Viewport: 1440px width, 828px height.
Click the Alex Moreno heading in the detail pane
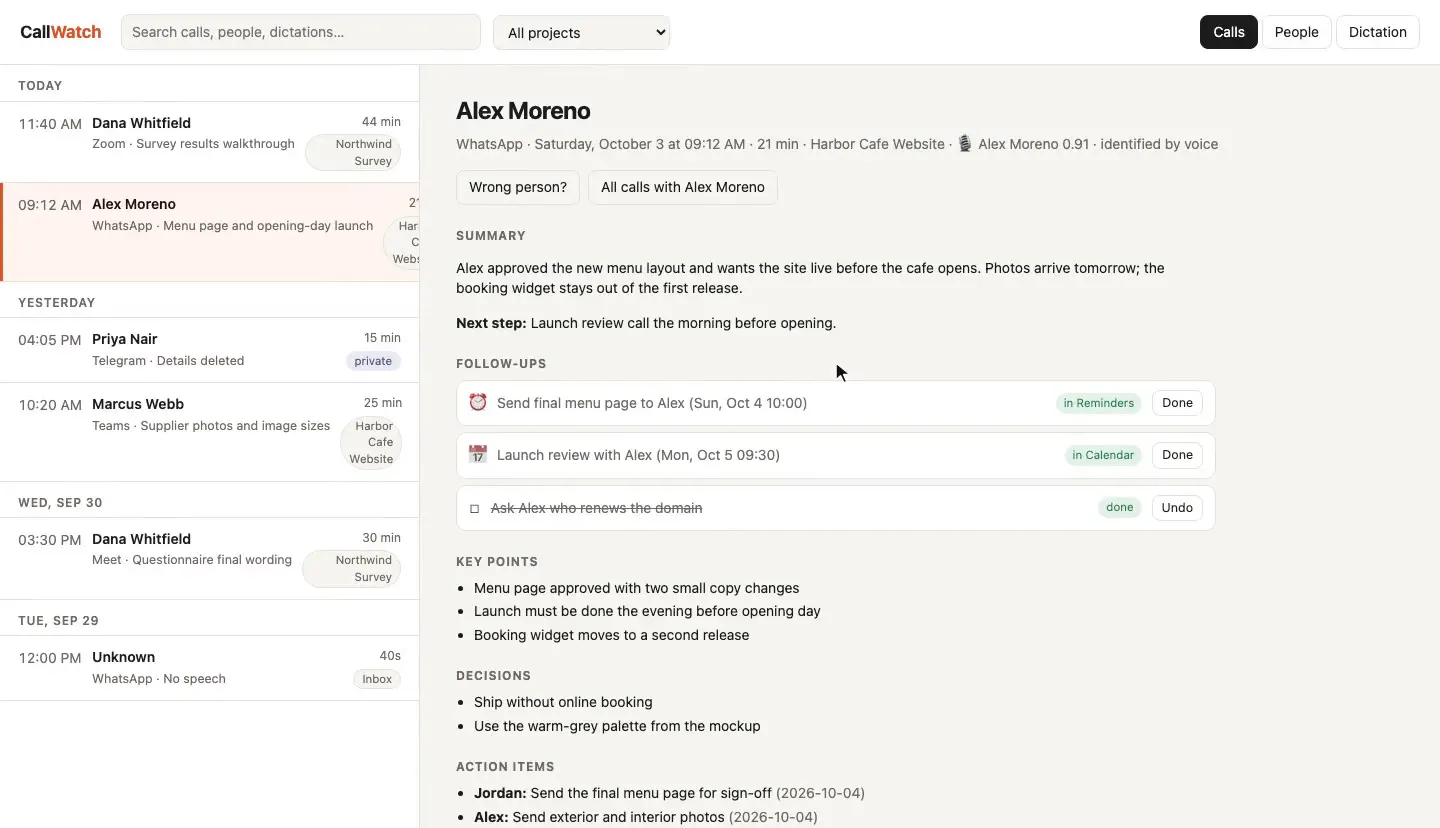523,111
